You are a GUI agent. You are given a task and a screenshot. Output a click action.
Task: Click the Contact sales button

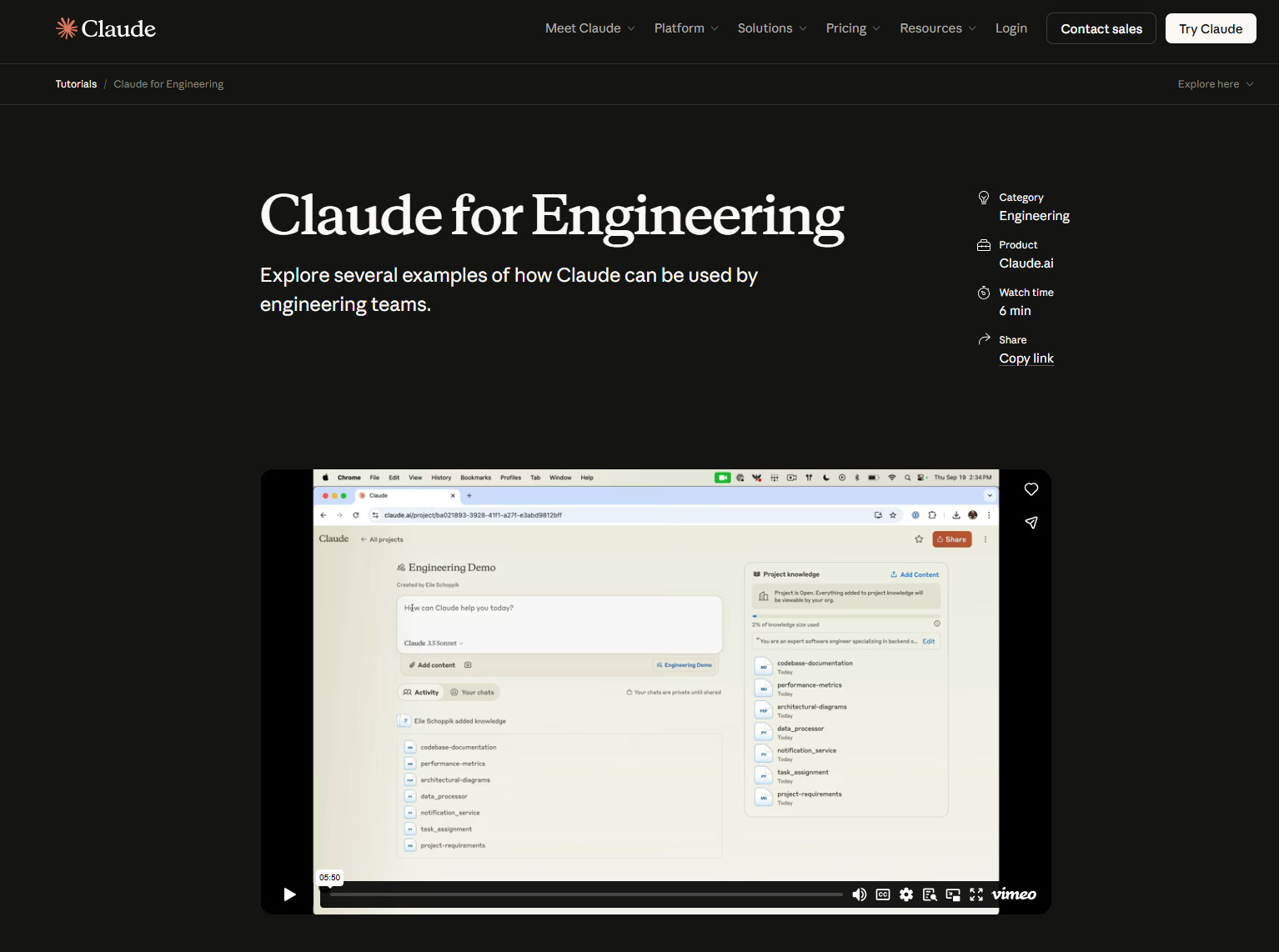coord(1101,28)
